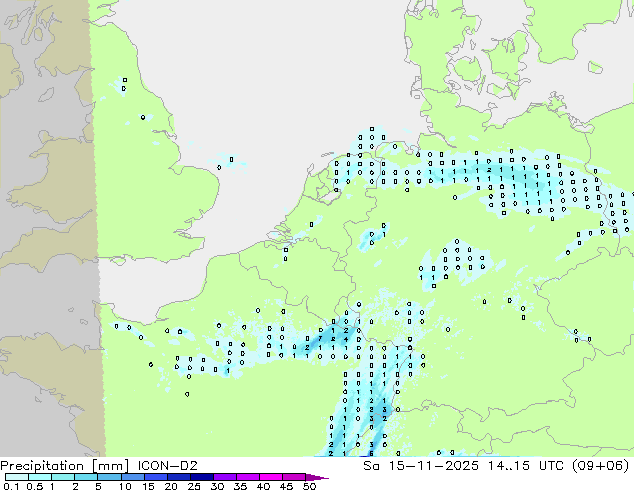Click the '50' legend scale label
634x490 pixels.
click(309, 486)
